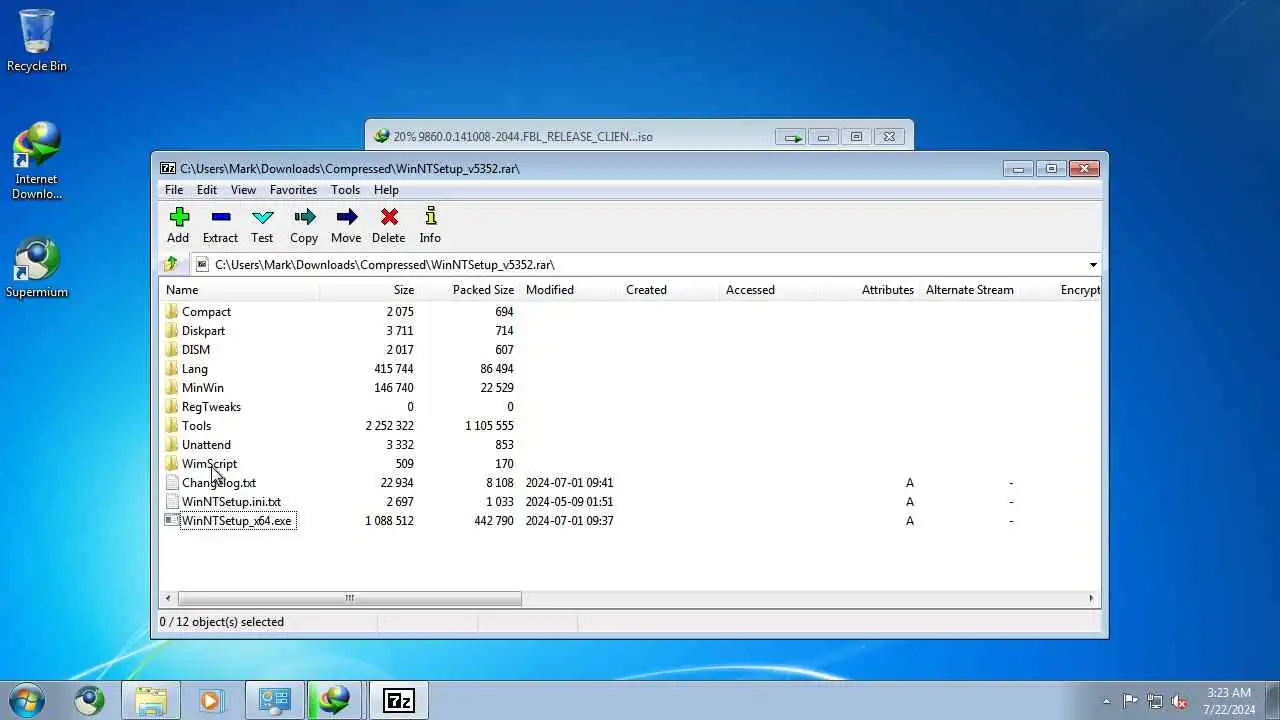Click the archive path address field

click(646, 265)
